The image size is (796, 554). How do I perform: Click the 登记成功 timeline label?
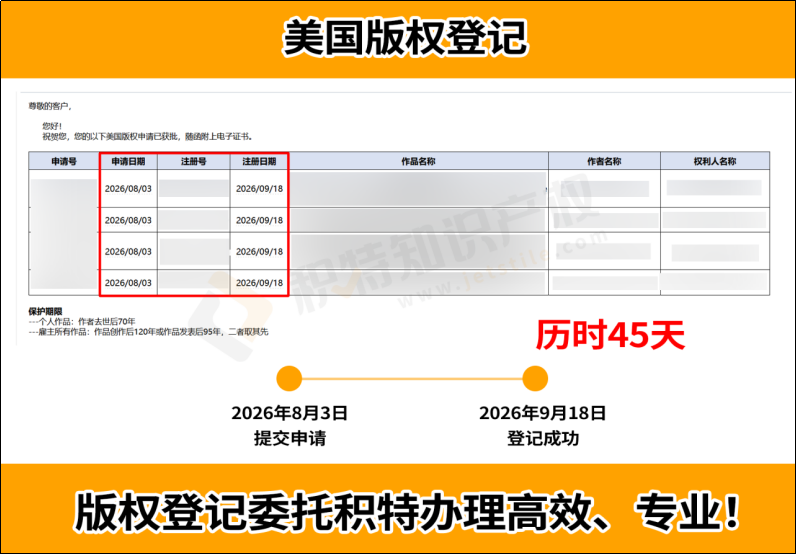click(543, 438)
